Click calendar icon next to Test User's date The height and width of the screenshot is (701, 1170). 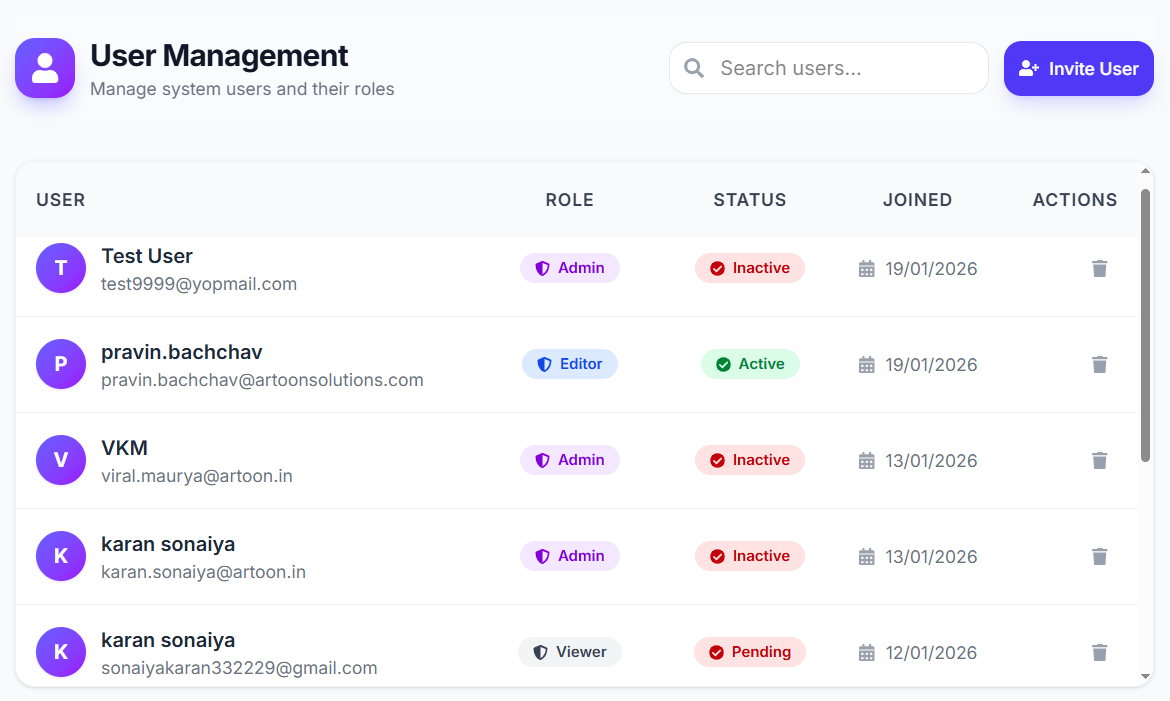867,269
